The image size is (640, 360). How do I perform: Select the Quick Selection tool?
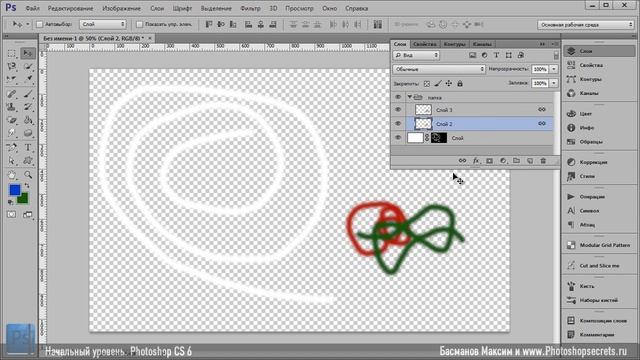(x=28, y=66)
